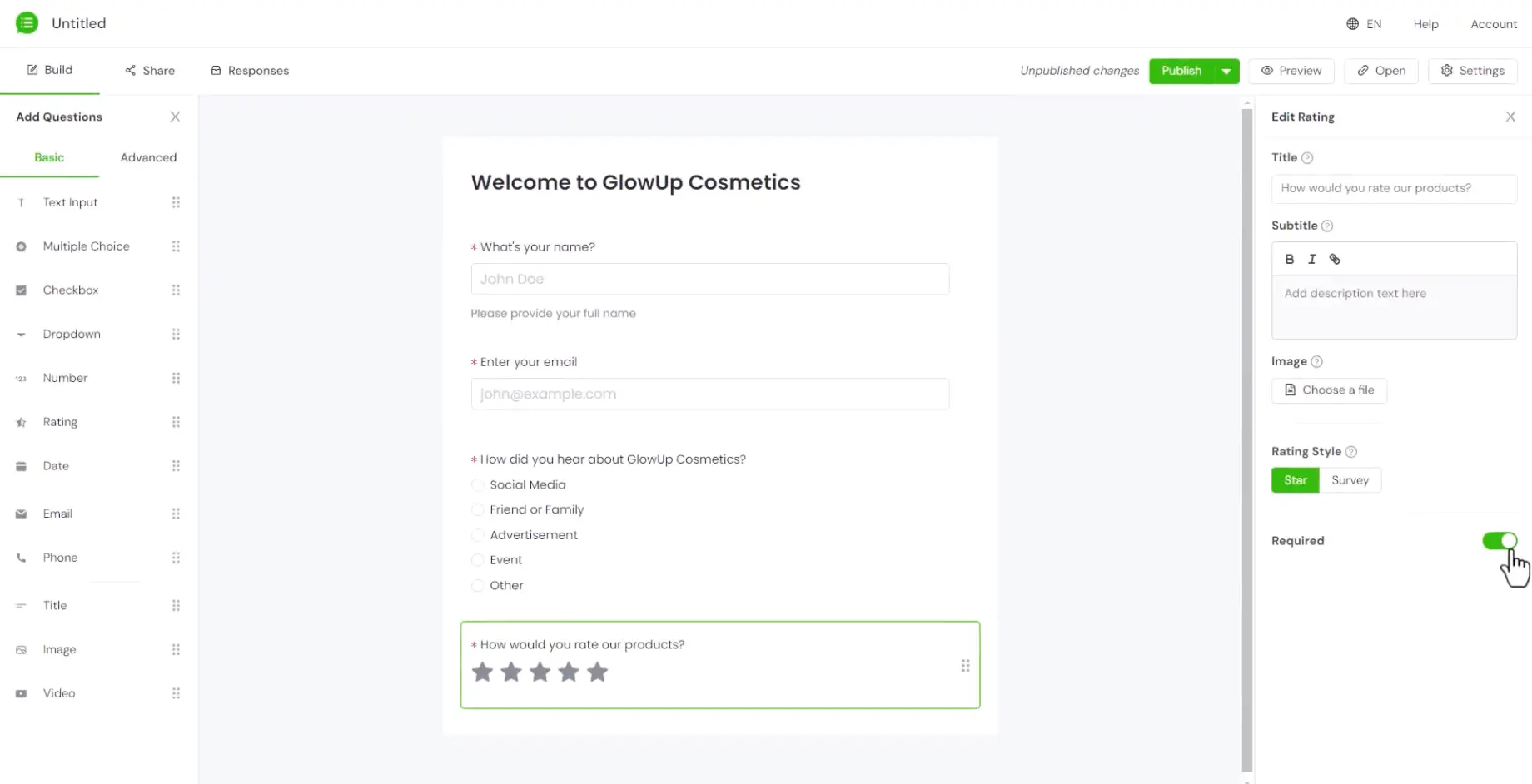Open the Account menu

click(1494, 24)
